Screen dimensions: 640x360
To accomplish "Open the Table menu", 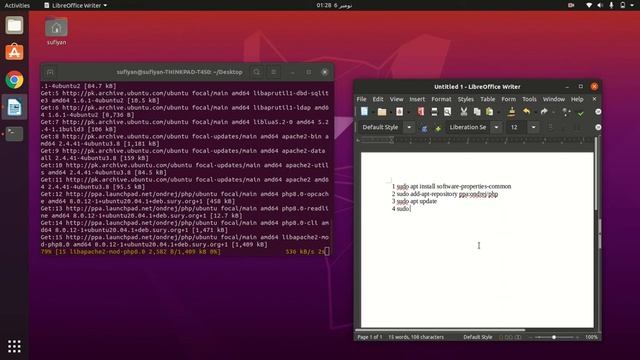I will pos(487,99).
